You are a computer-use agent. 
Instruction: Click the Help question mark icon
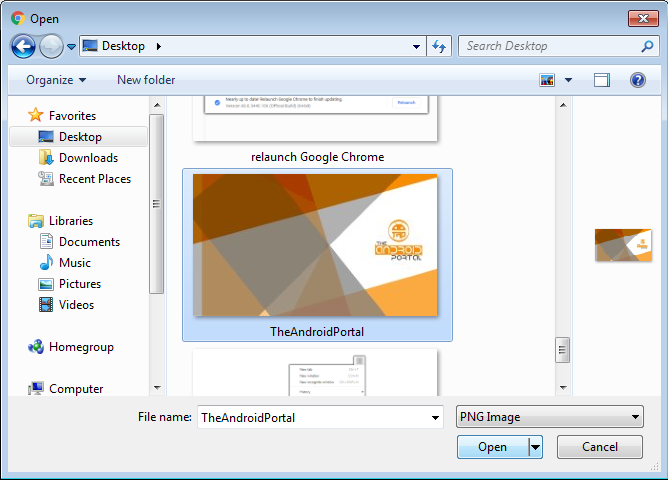click(x=638, y=80)
